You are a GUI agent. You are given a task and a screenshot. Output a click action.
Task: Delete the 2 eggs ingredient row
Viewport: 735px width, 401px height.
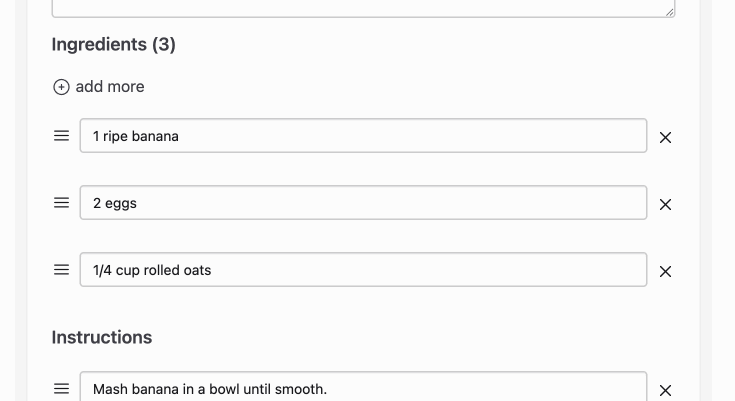665,204
